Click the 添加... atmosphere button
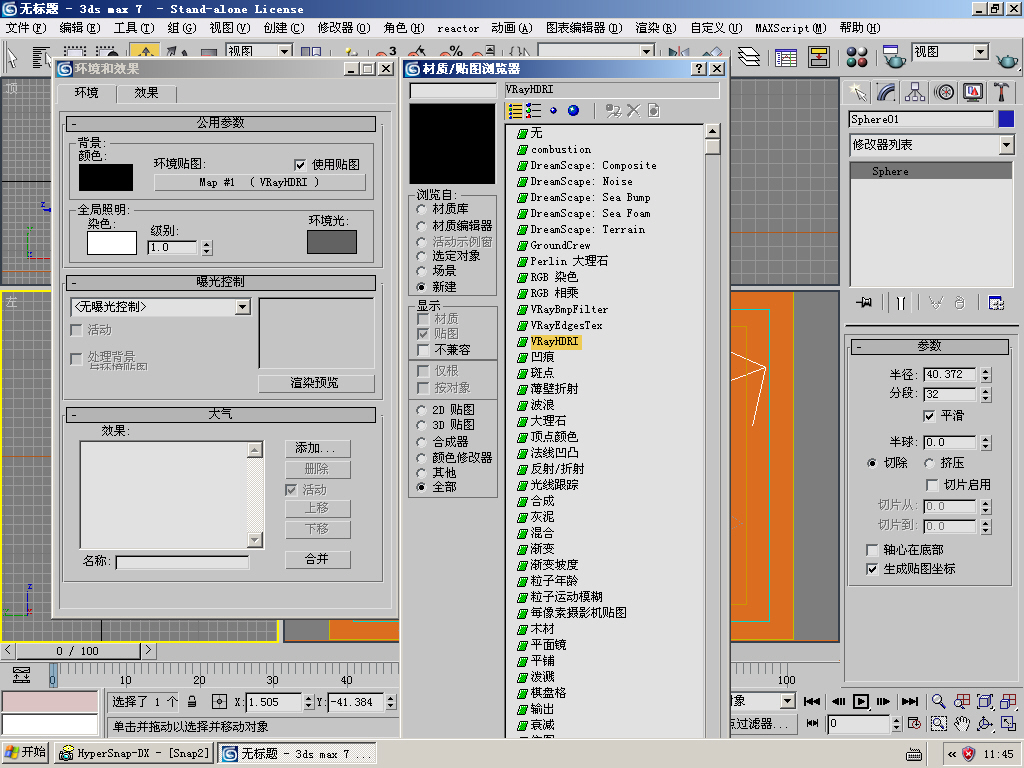The width and height of the screenshot is (1024, 768). (x=317, y=449)
